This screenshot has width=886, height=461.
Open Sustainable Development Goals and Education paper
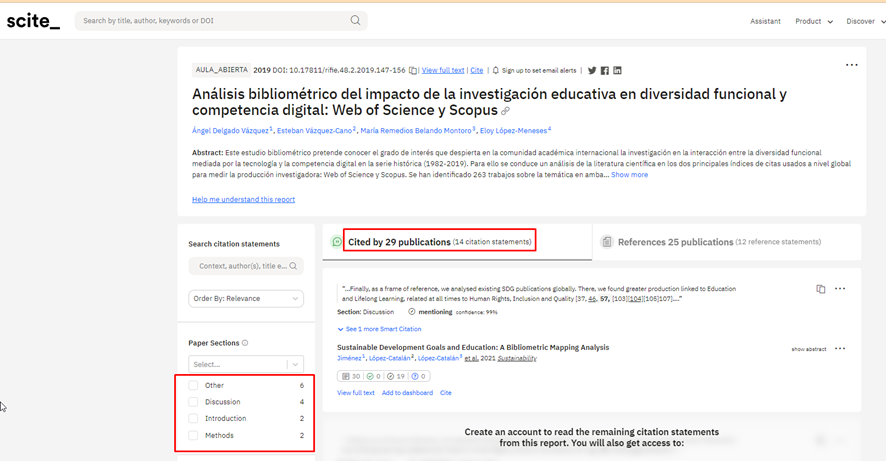[x=473, y=347]
